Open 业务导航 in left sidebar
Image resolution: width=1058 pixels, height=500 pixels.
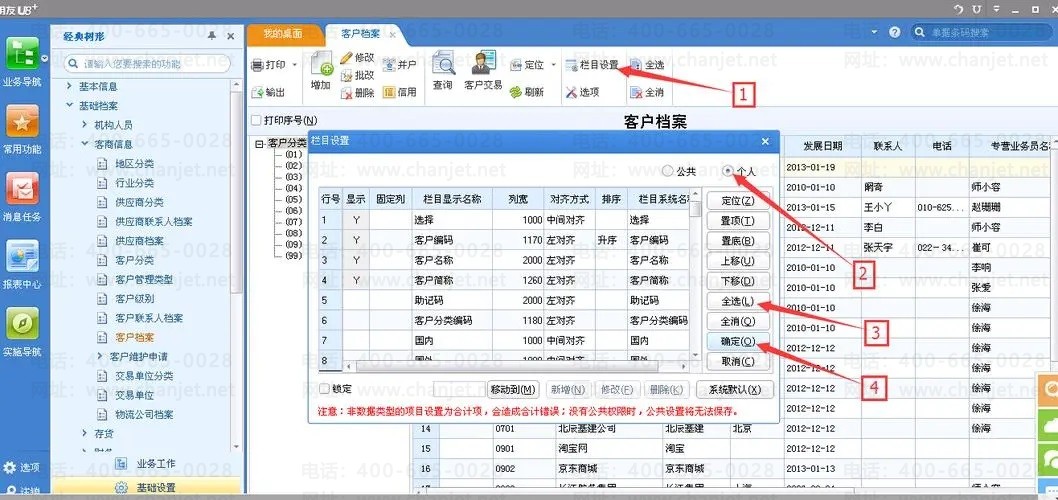point(22,62)
